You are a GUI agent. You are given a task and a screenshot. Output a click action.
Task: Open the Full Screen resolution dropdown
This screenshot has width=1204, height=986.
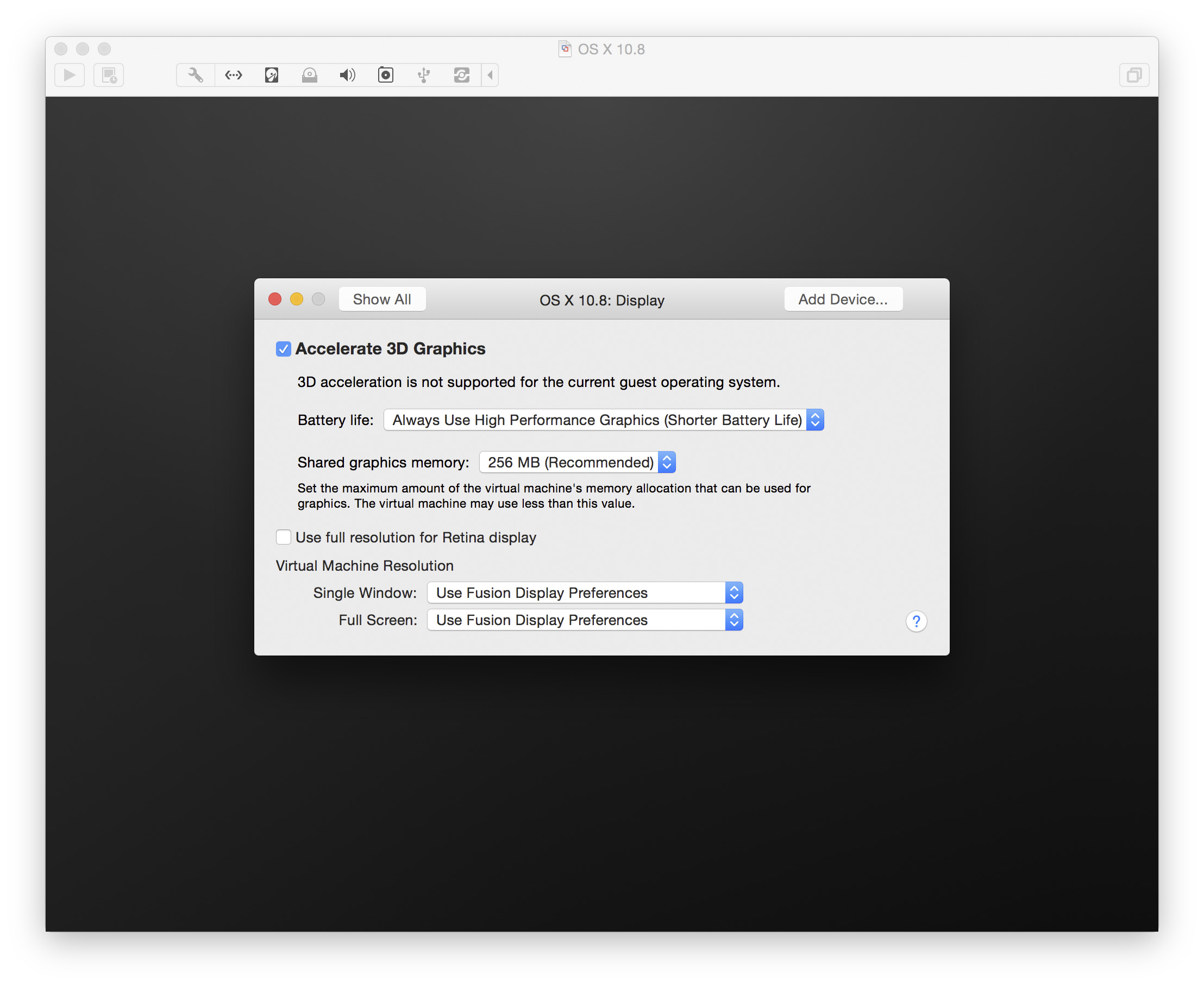click(585, 620)
